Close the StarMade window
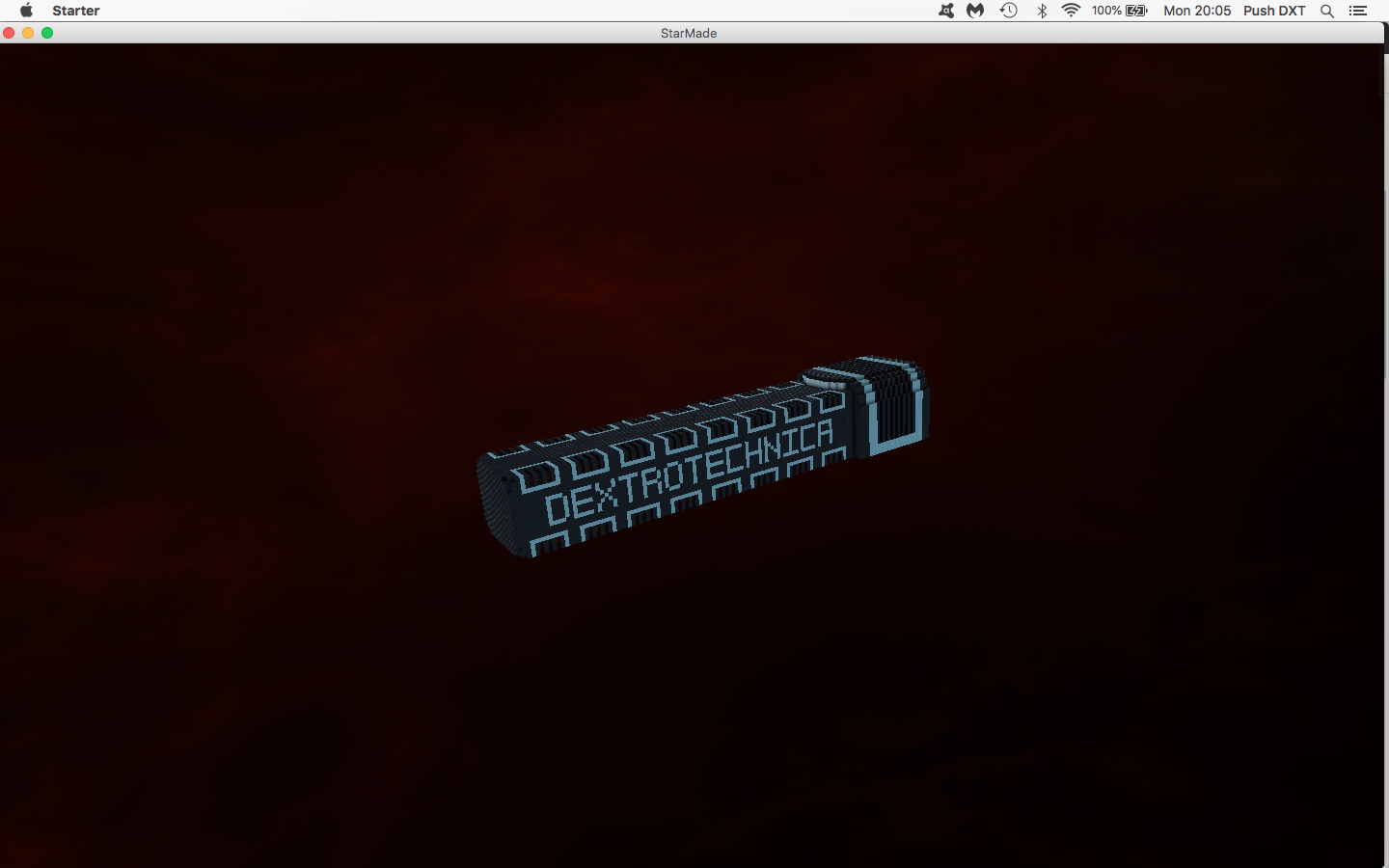Screen dimensions: 1389x868 click(x=9, y=33)
